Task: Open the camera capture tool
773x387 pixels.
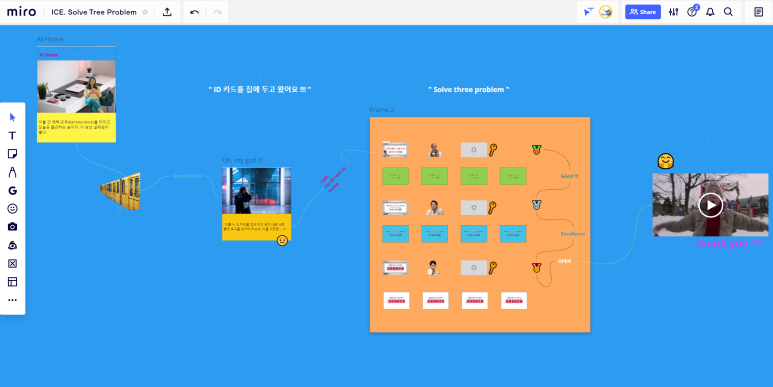Action: pyautogui.click(x=12, y=227)
